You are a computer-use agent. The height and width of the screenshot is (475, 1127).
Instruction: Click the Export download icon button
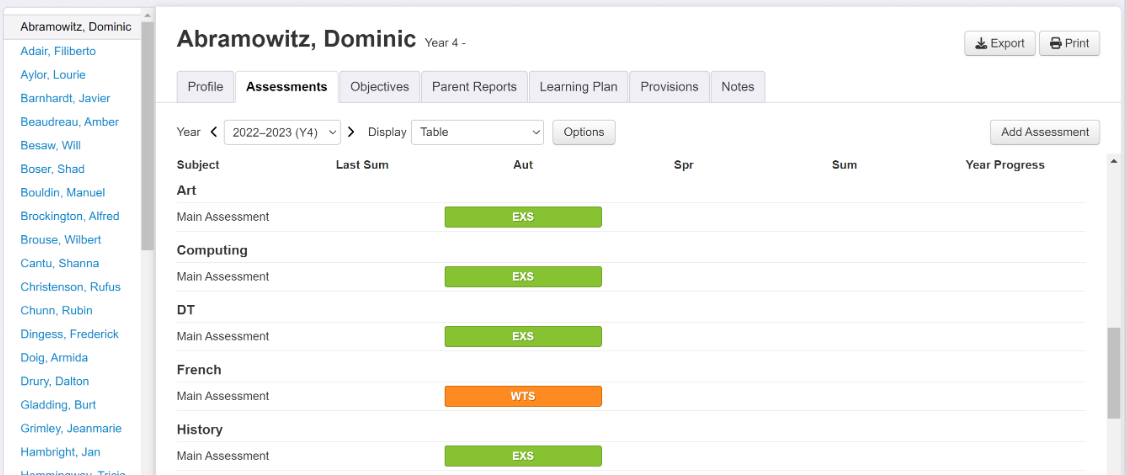coord(999,44)
